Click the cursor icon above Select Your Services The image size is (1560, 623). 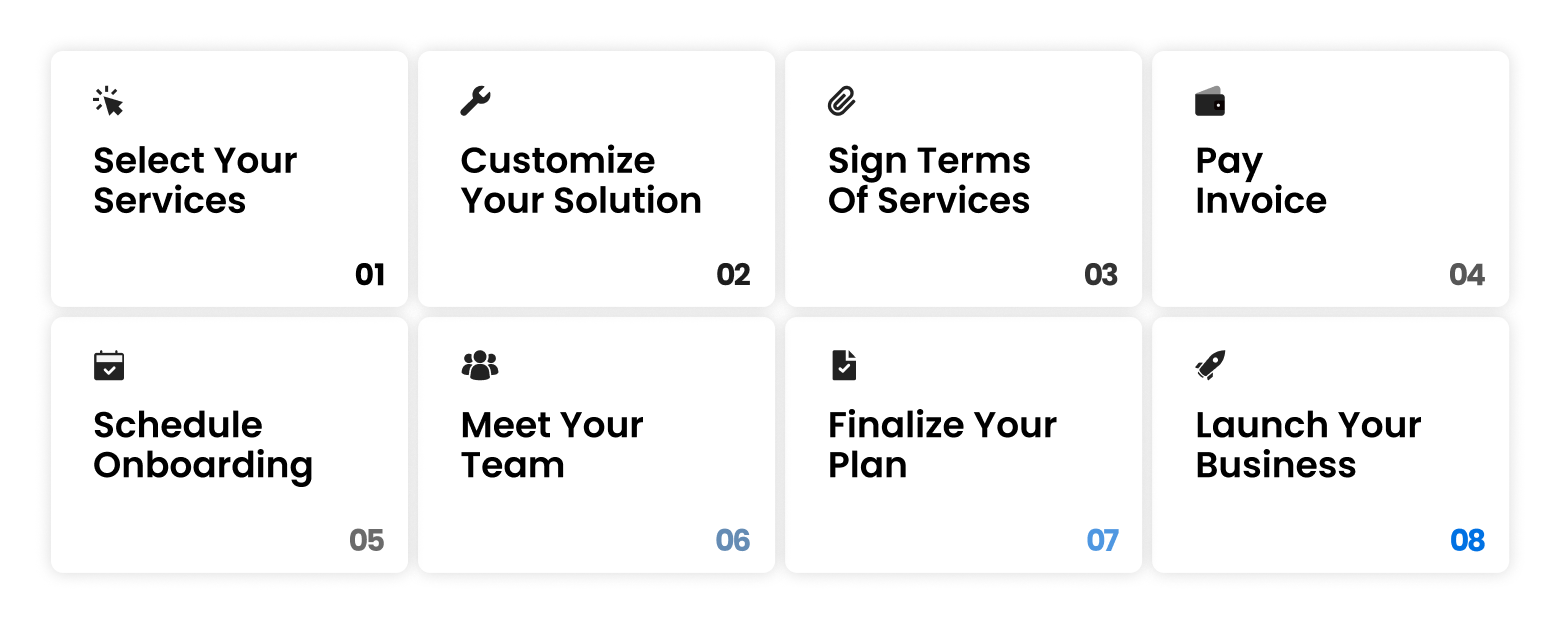(108, 101)
